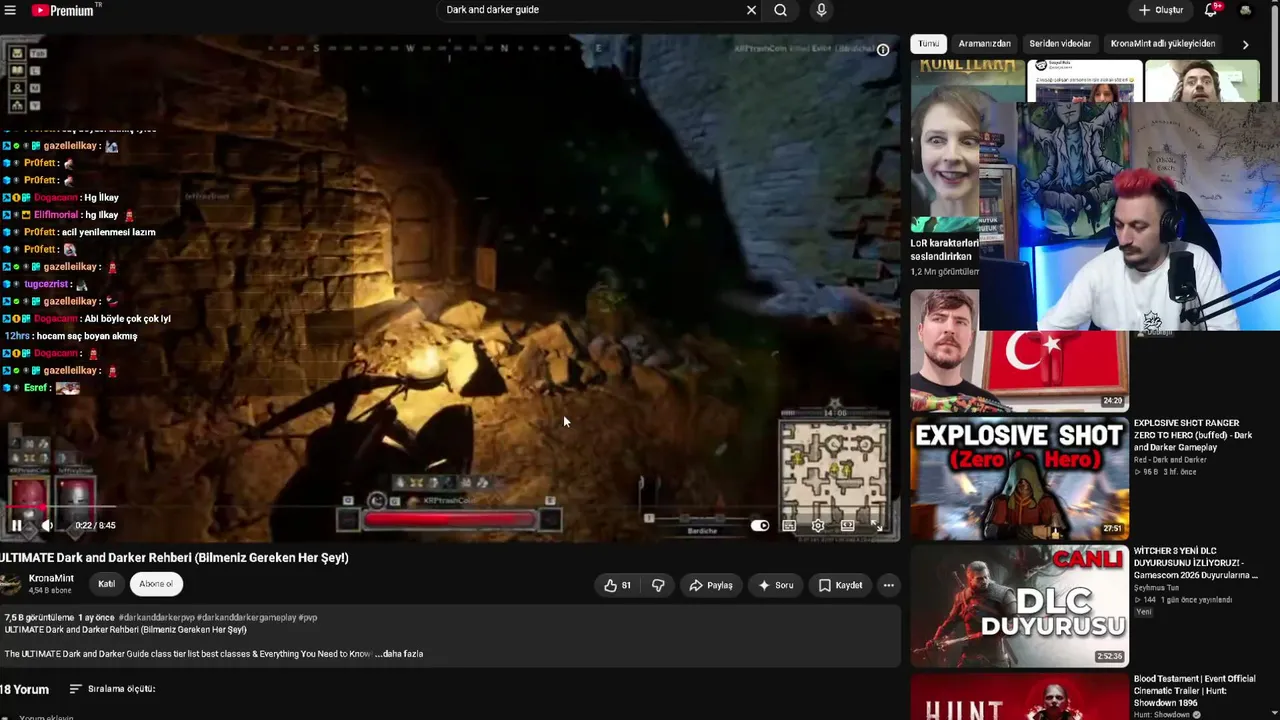Mute the video volume
Viewport: 1280px width, 720px height.
click(46, 525)
